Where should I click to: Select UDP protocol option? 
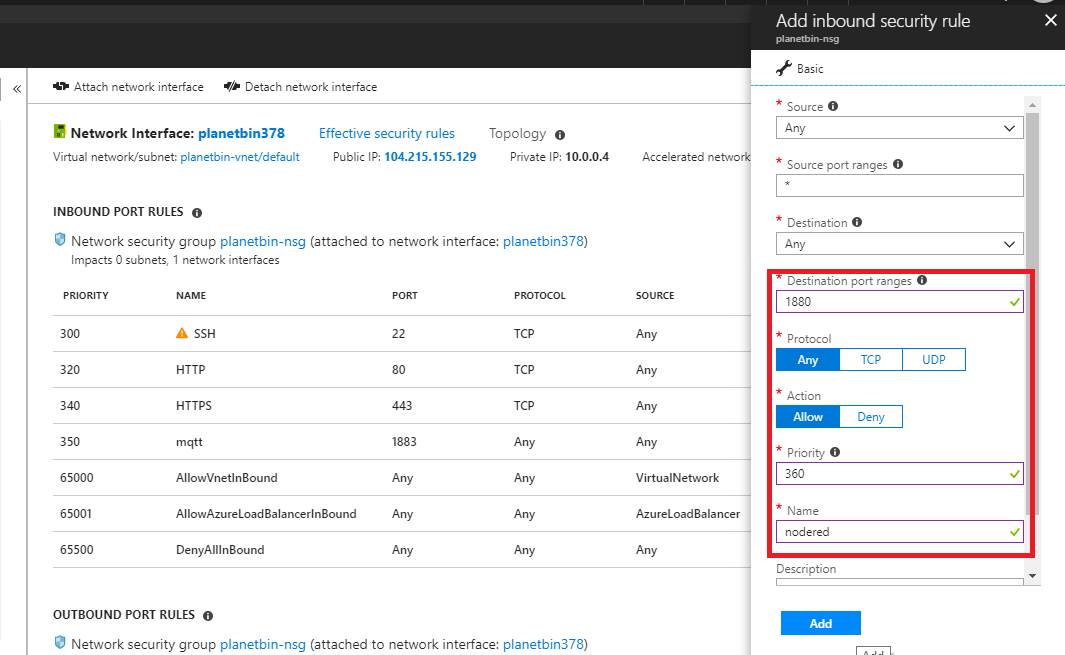coord(934,359)
